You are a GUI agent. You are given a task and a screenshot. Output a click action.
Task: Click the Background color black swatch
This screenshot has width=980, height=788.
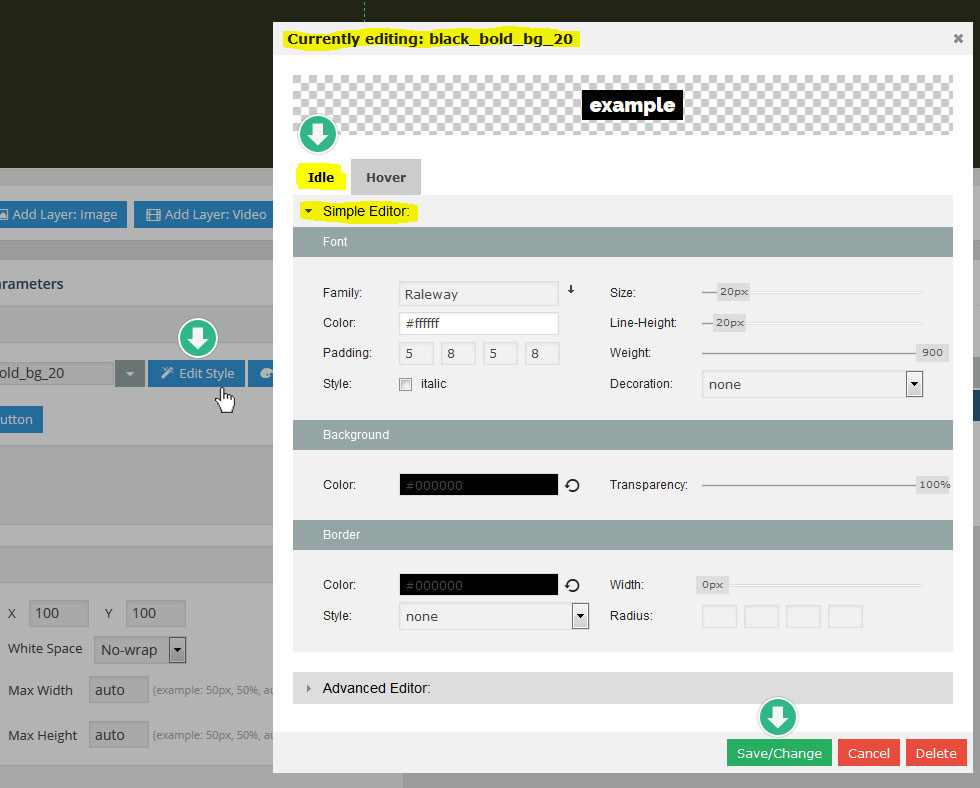[478, 485]
